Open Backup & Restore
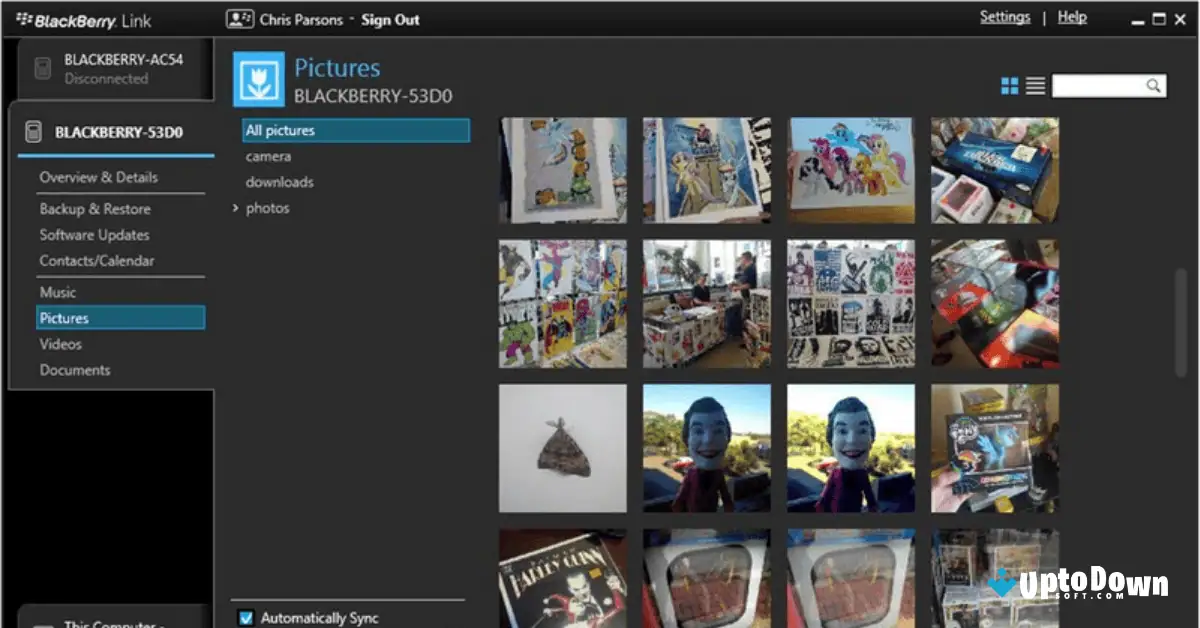Screen dimensions: 1200x628 pos(95,208)
